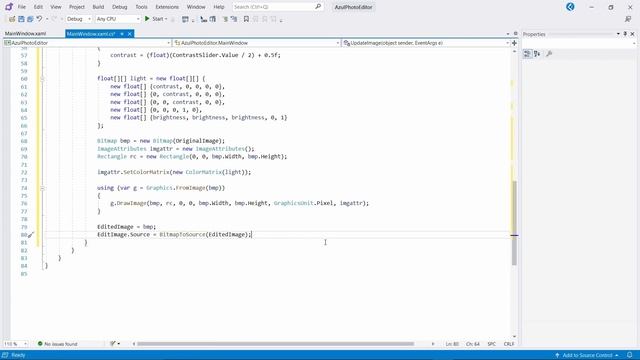Click the Redo arrow icon

(x=54, y=19)
